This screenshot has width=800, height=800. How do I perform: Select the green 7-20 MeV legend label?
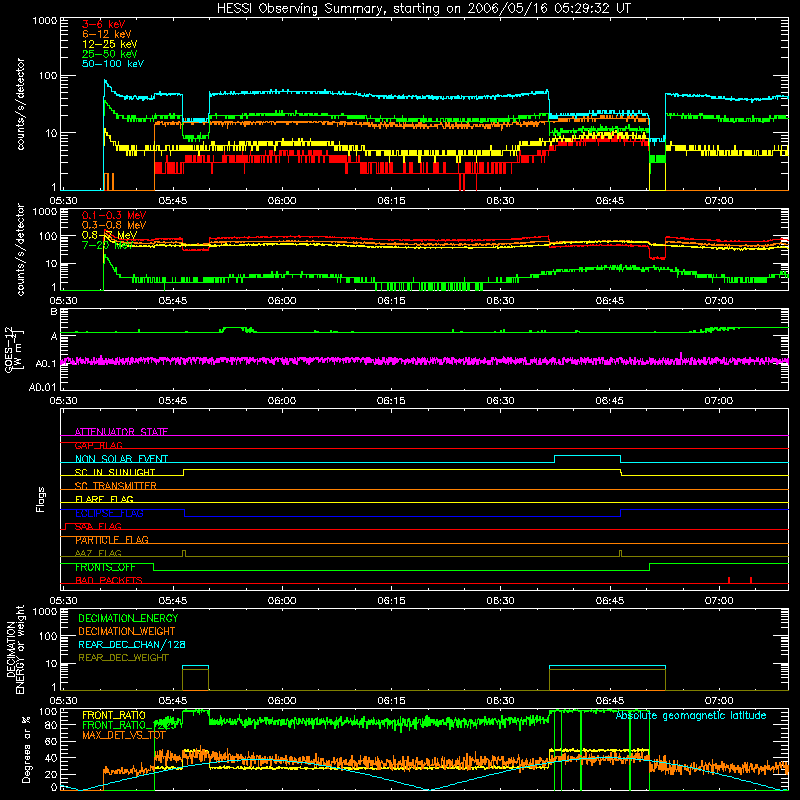[x=107, y=245]
